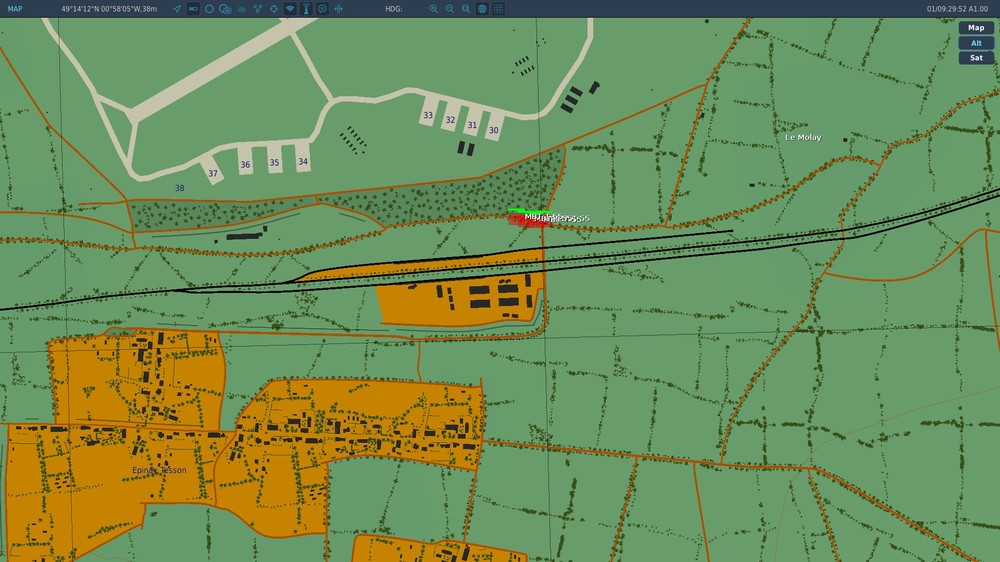
Task: Switch to Alt altitude map layer
Action: [976, 43]
